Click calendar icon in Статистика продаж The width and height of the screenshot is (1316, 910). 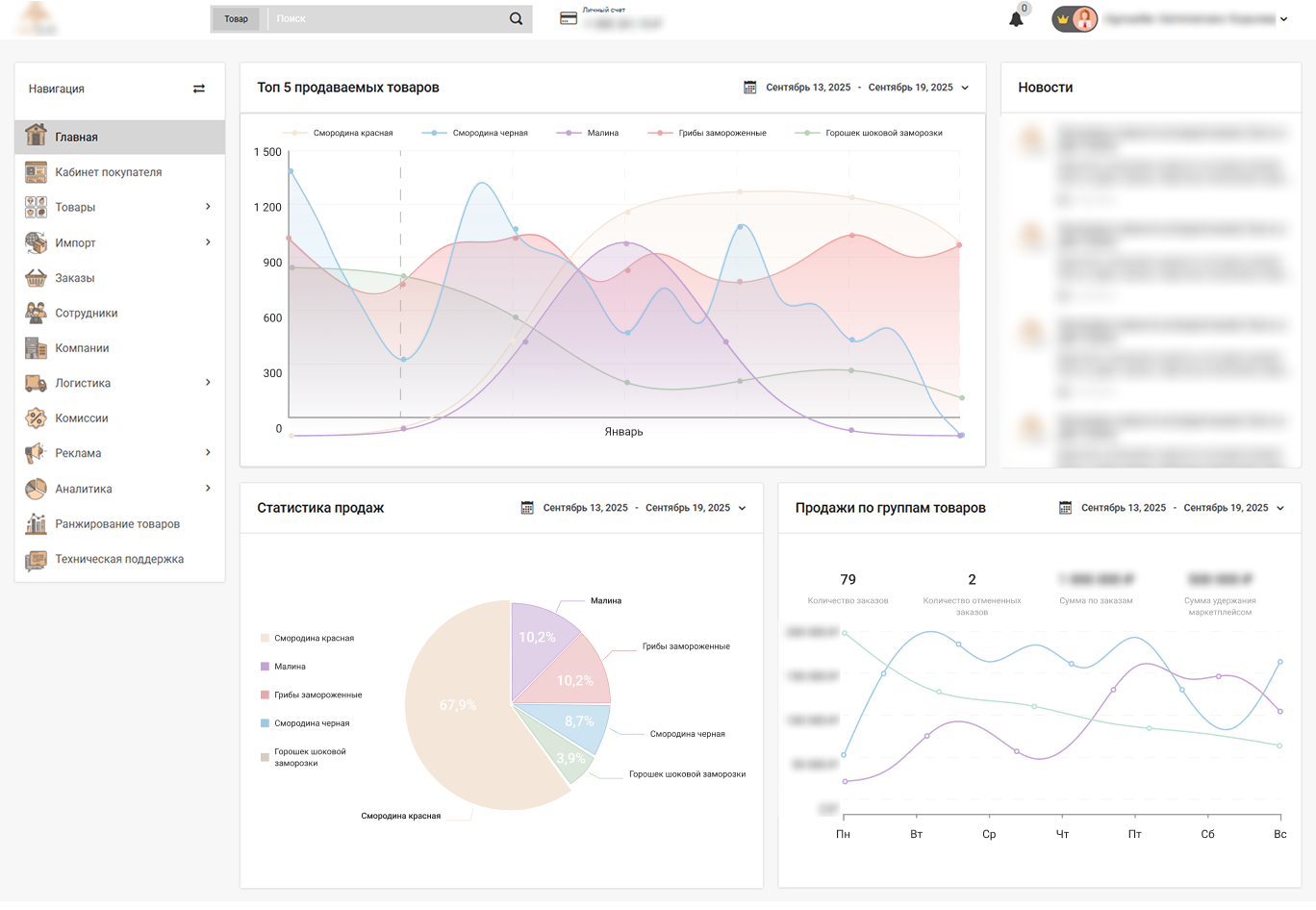coord(527,508)
